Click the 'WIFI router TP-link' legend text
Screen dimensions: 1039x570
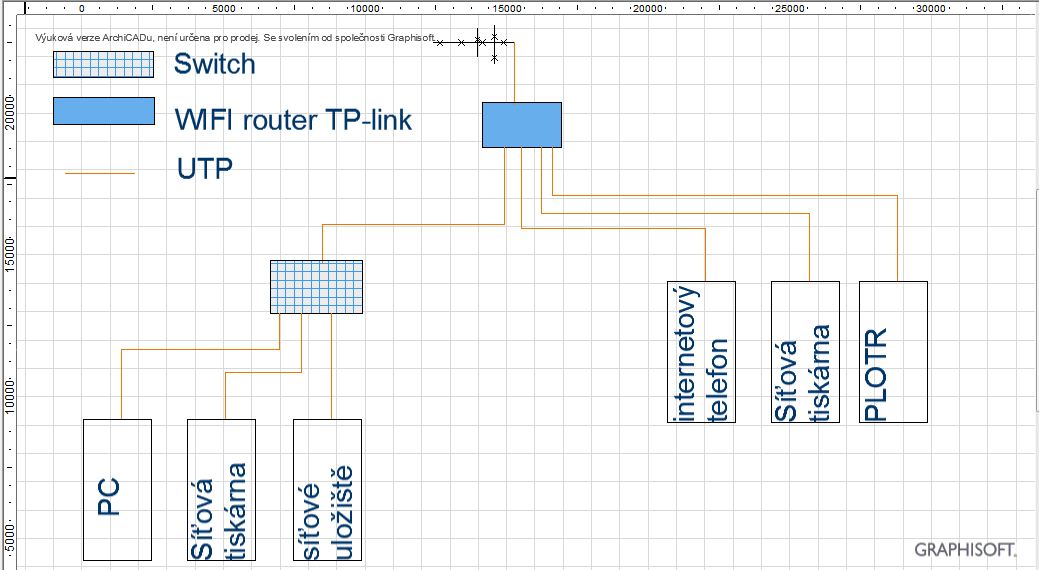click(293, 120)
